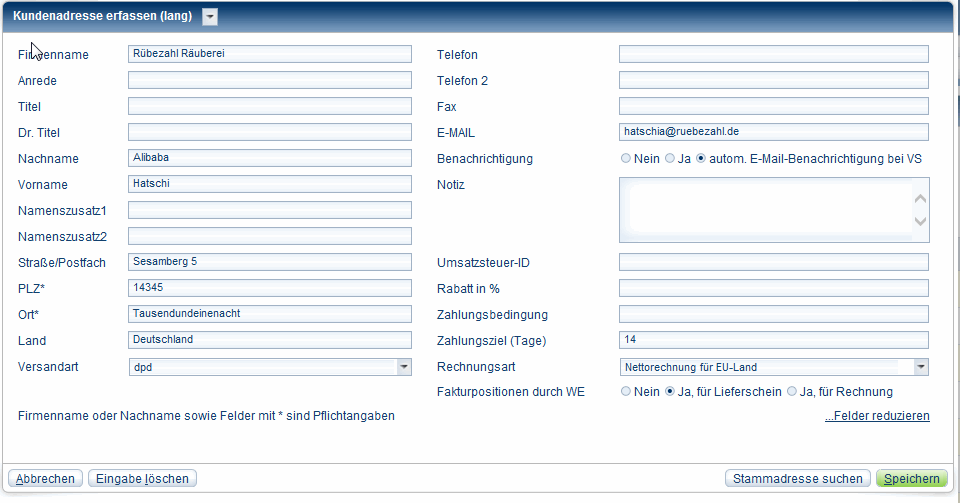This screenshot has height=503, width=960.
Task: Click Stammadresse suchen button
Action: (x=798, y=479)
